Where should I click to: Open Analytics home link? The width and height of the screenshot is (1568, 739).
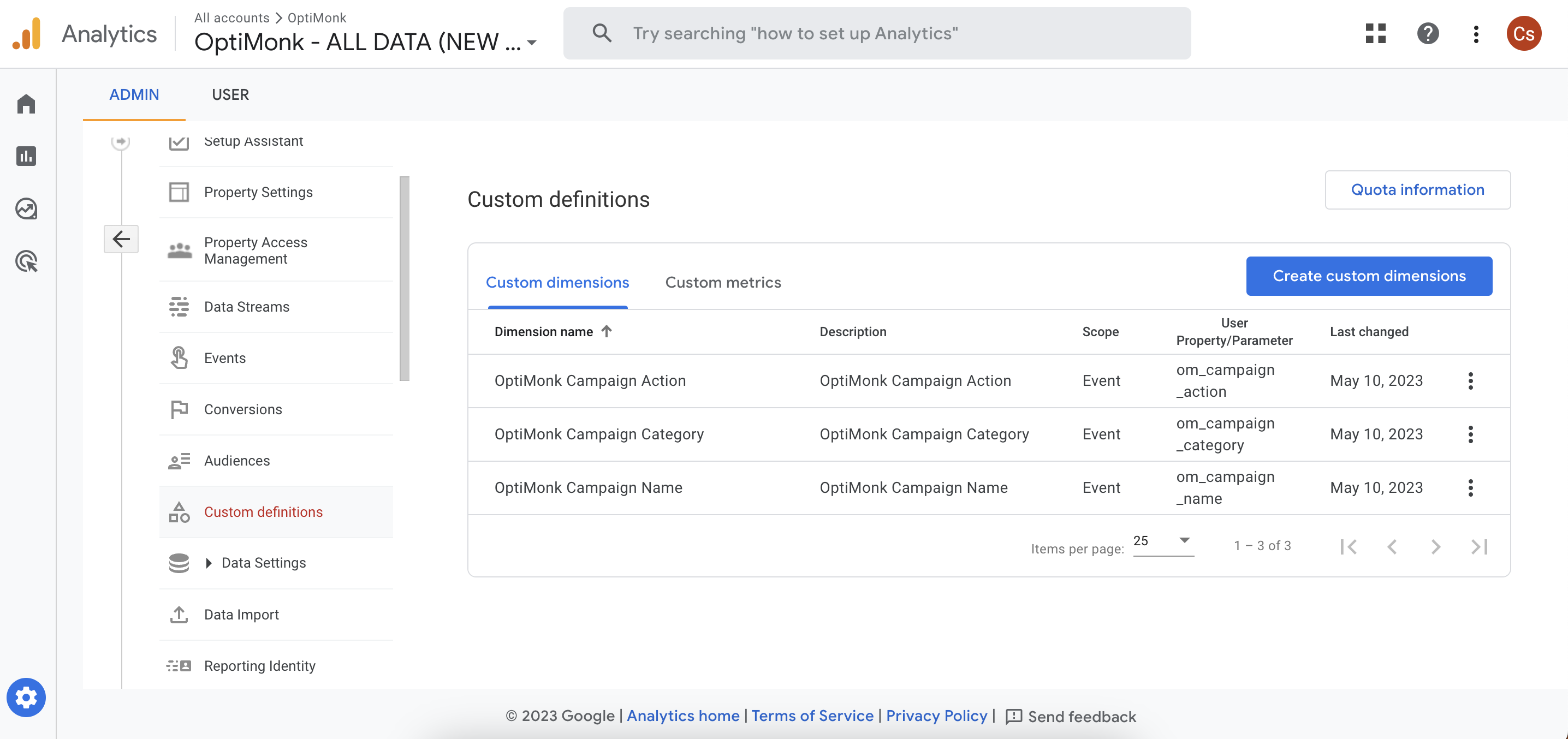pyautogui.click(x=683, y=716)
